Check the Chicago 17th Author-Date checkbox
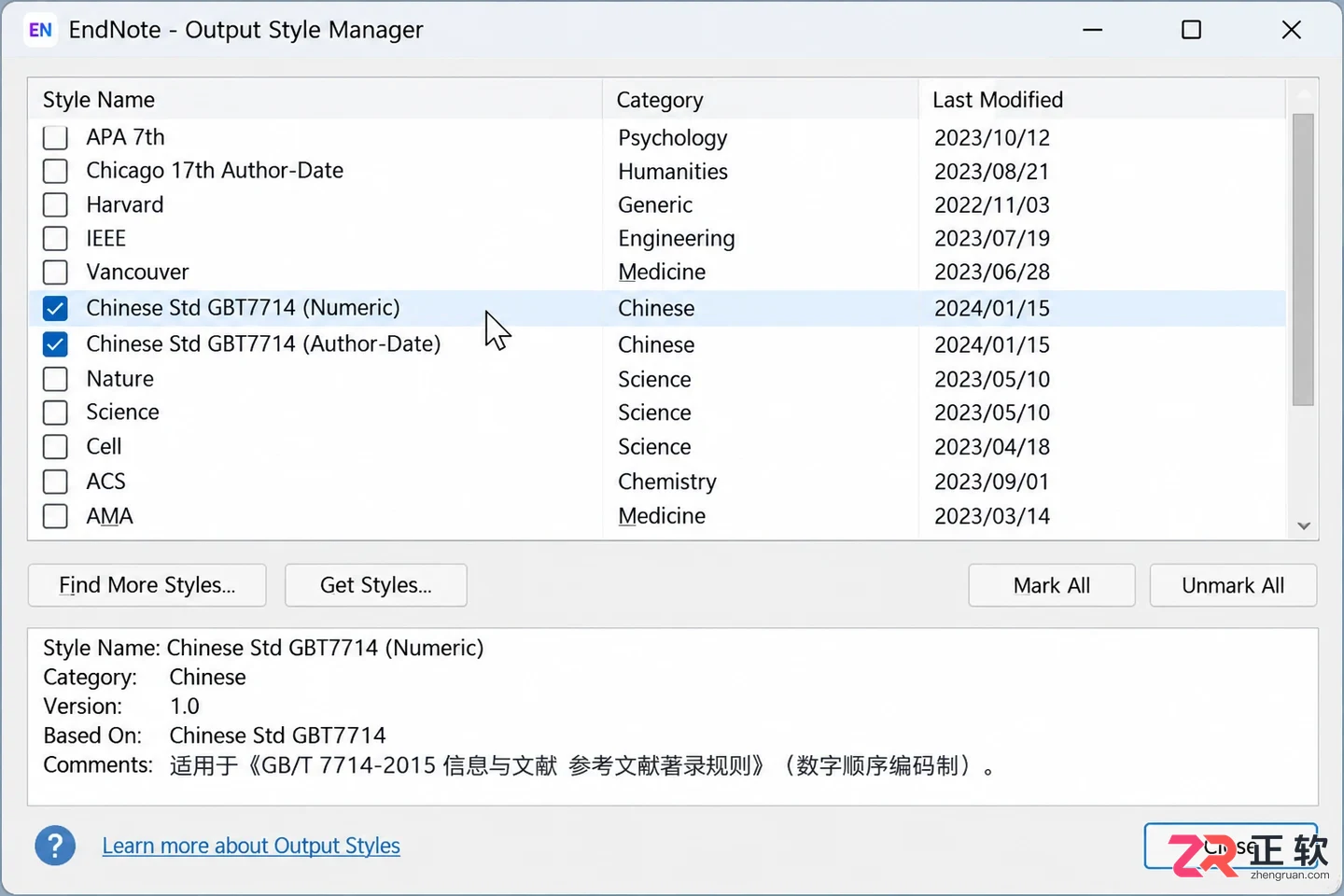 55,171
